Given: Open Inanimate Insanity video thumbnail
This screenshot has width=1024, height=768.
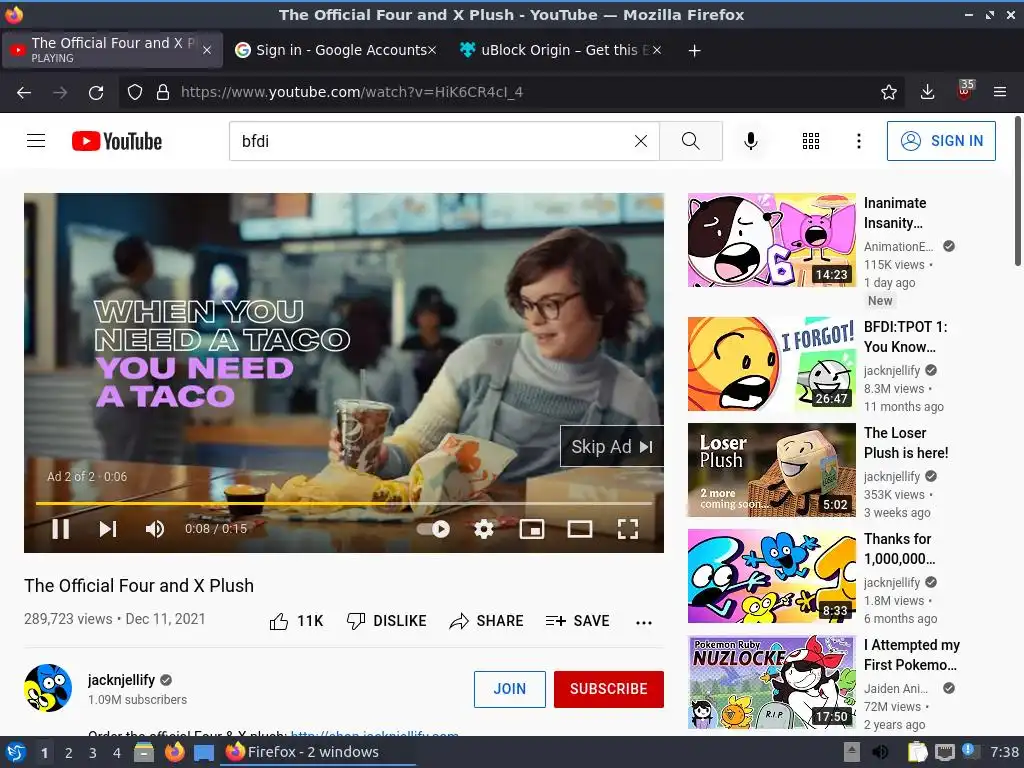Looking at the screenshot, I should pos(772,240).
